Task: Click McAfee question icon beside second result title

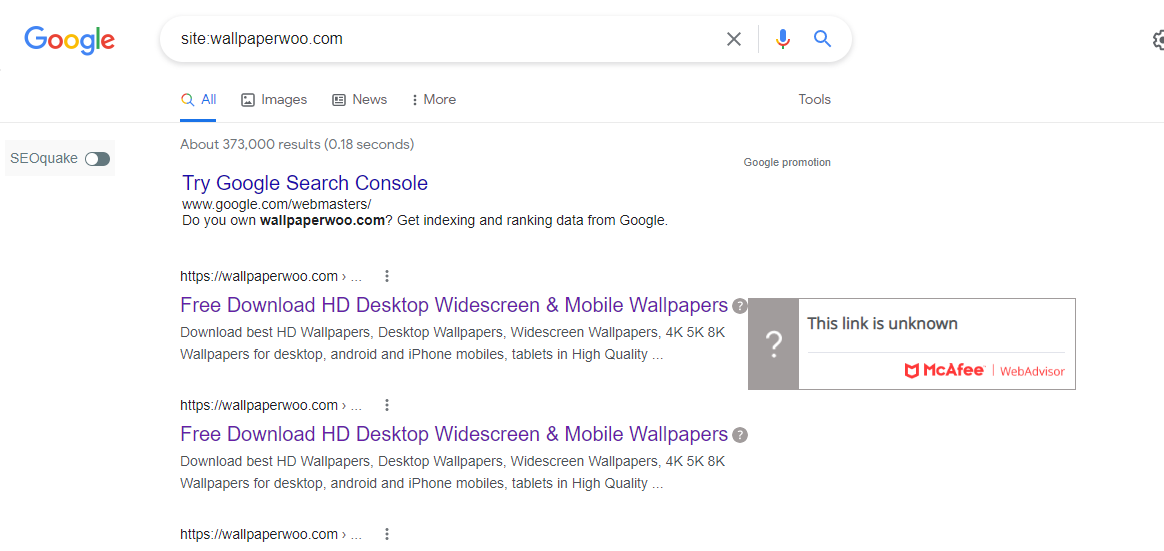Action: tap(739, 435)
